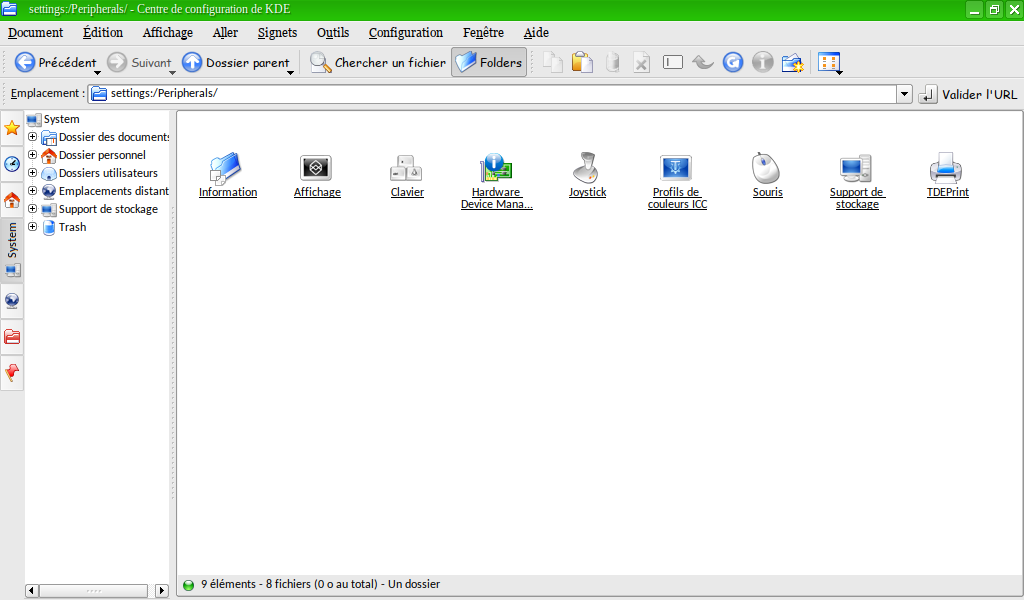Open the Information icon

227,168
